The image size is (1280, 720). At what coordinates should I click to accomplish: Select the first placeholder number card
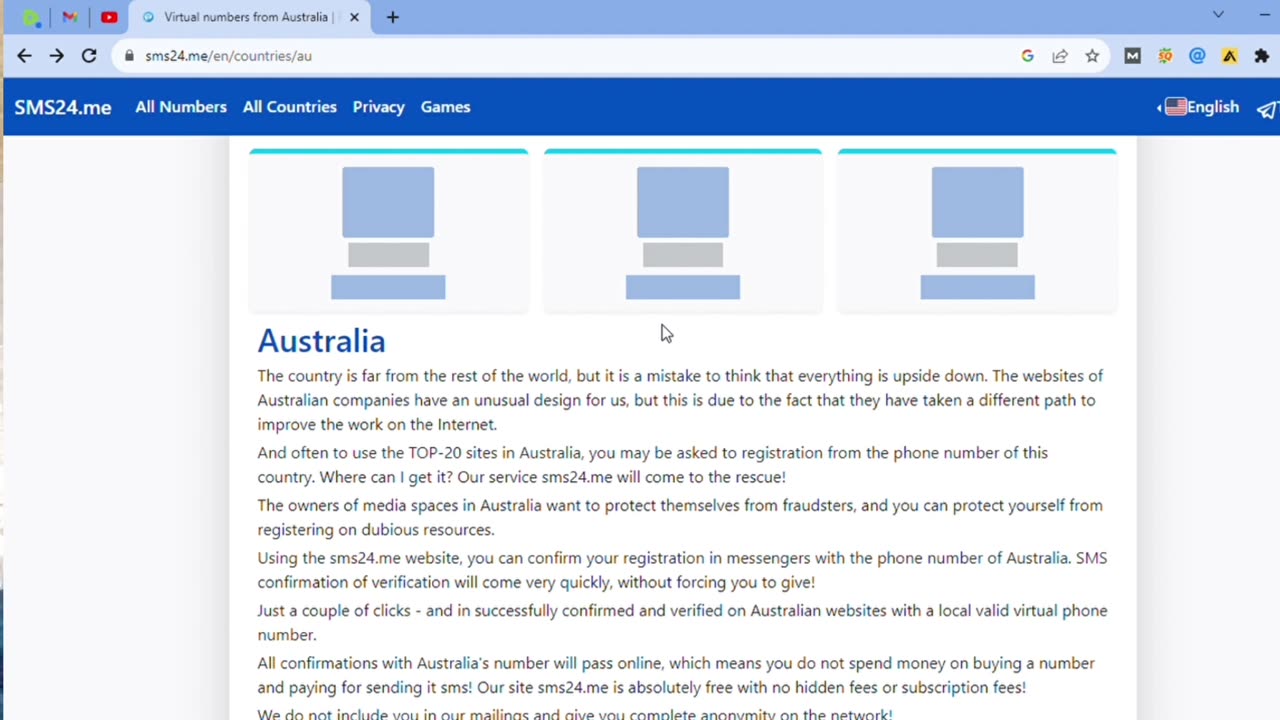(388, 232)
